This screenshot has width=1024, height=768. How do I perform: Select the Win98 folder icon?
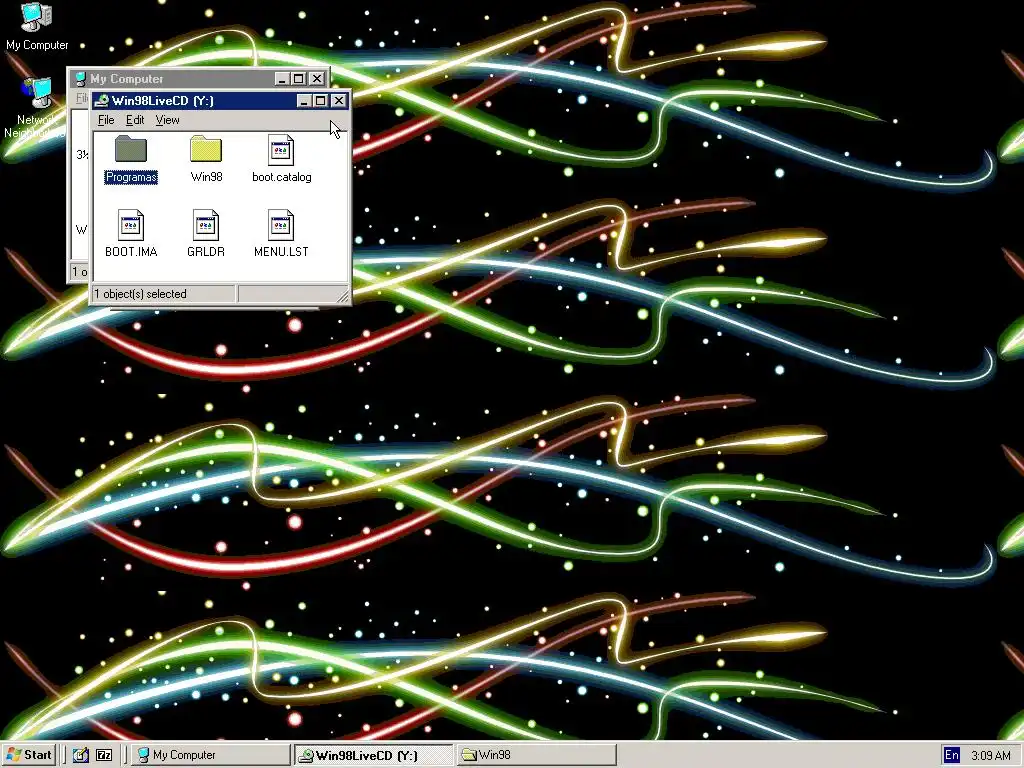(206, 150)
